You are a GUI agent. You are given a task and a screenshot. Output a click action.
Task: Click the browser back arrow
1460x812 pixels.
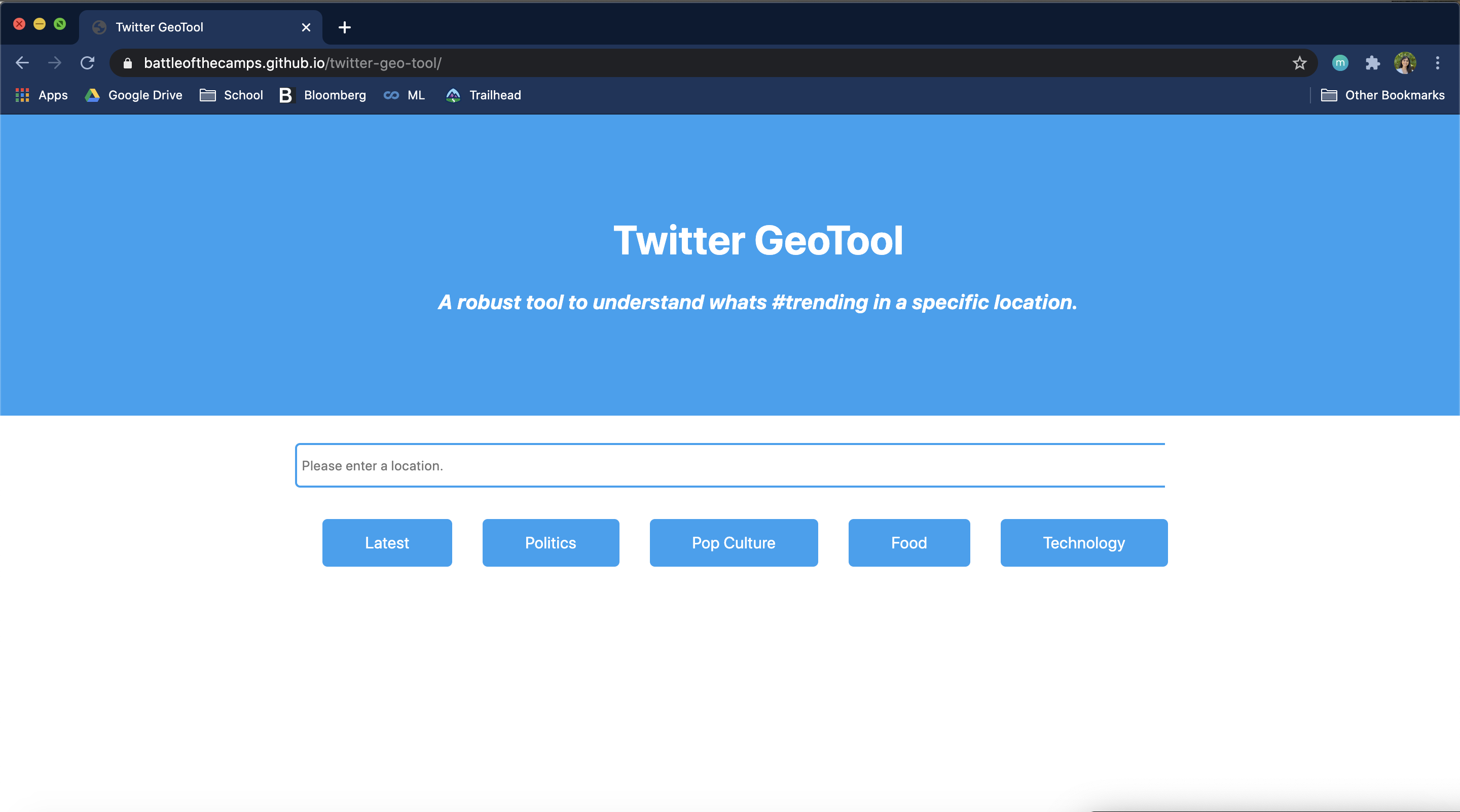(22, 63)
